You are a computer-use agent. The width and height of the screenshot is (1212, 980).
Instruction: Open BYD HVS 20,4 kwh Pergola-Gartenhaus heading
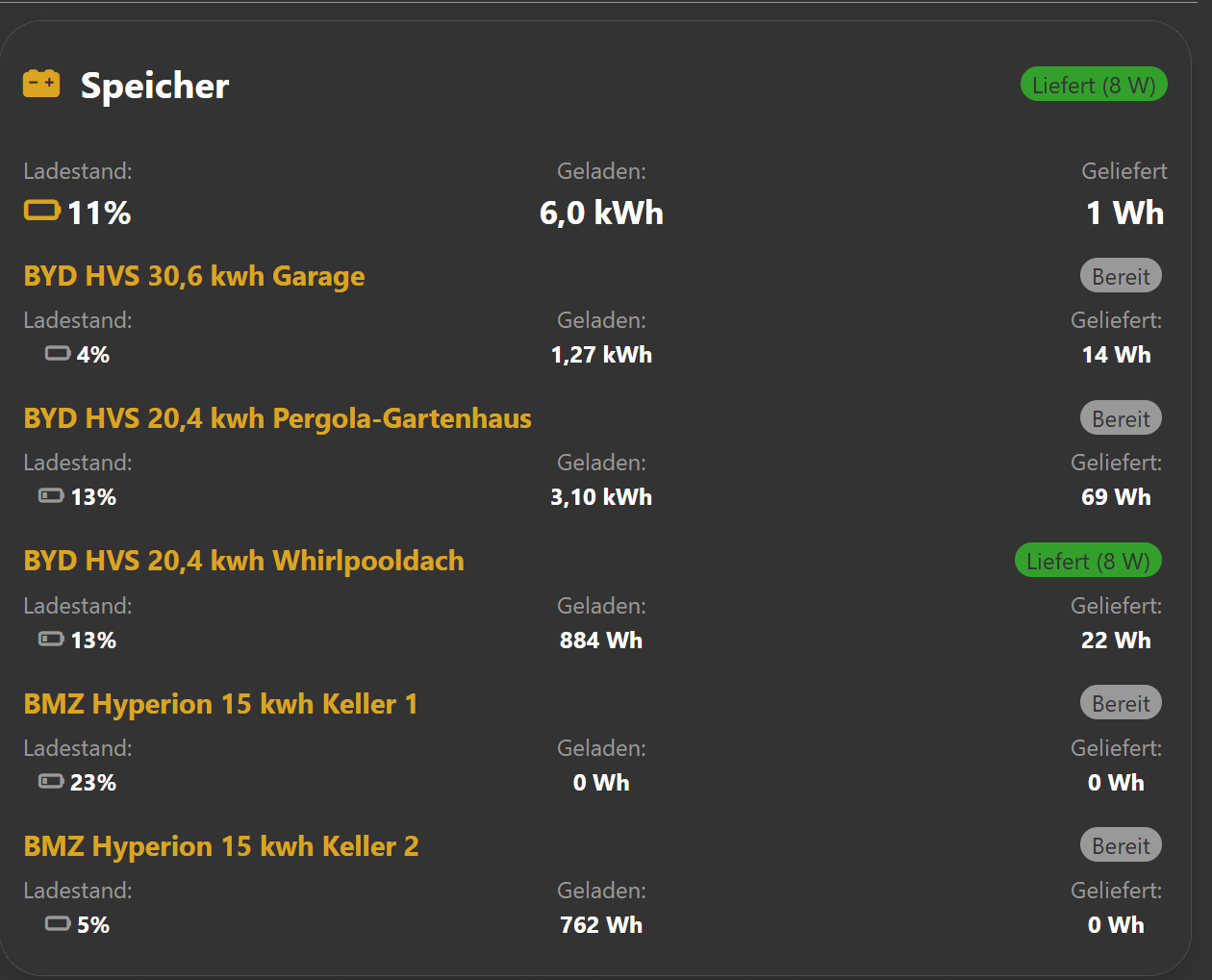[x=277, y=418]
